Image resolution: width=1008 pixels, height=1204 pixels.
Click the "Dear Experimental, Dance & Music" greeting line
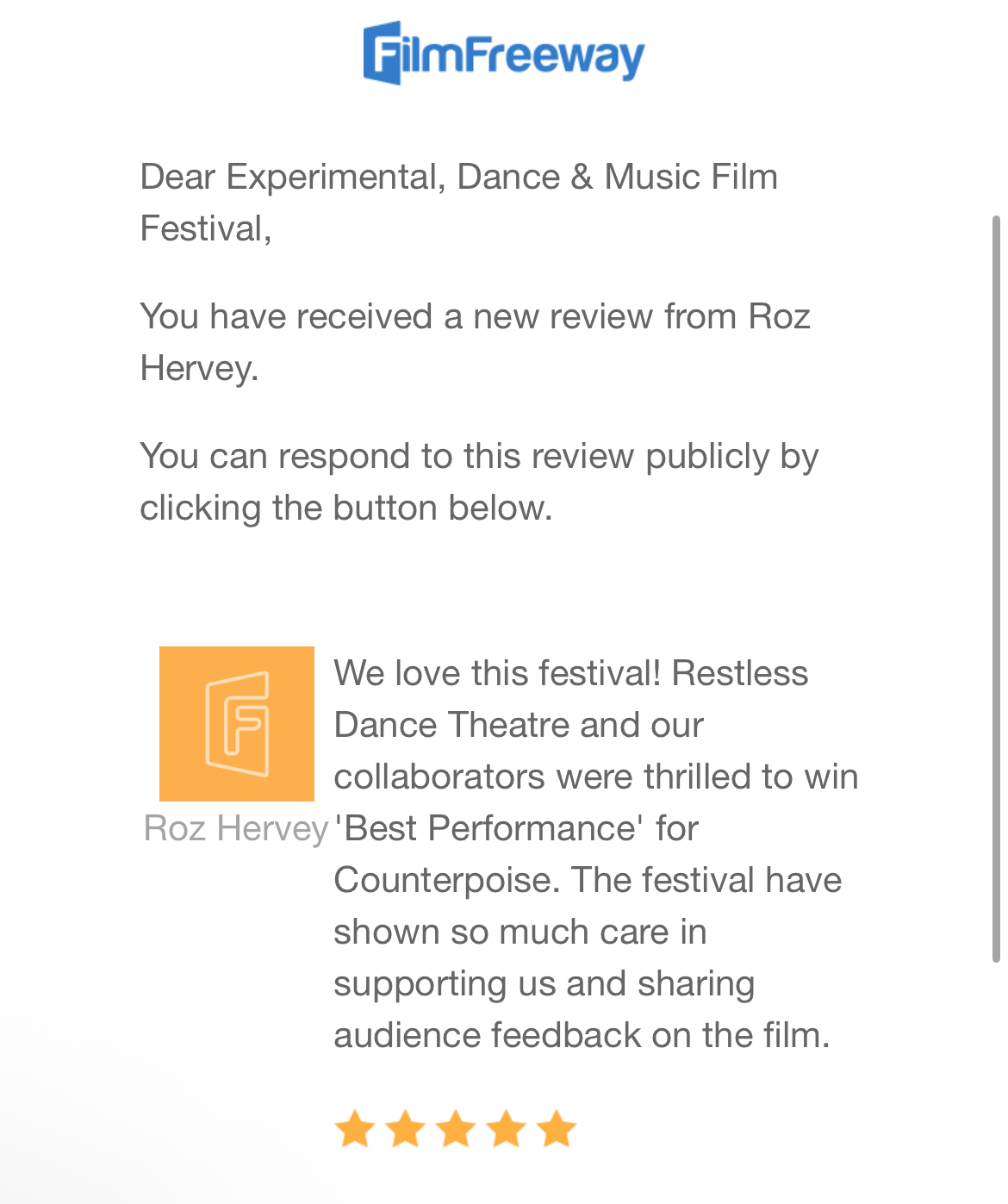tap(458, 177)
